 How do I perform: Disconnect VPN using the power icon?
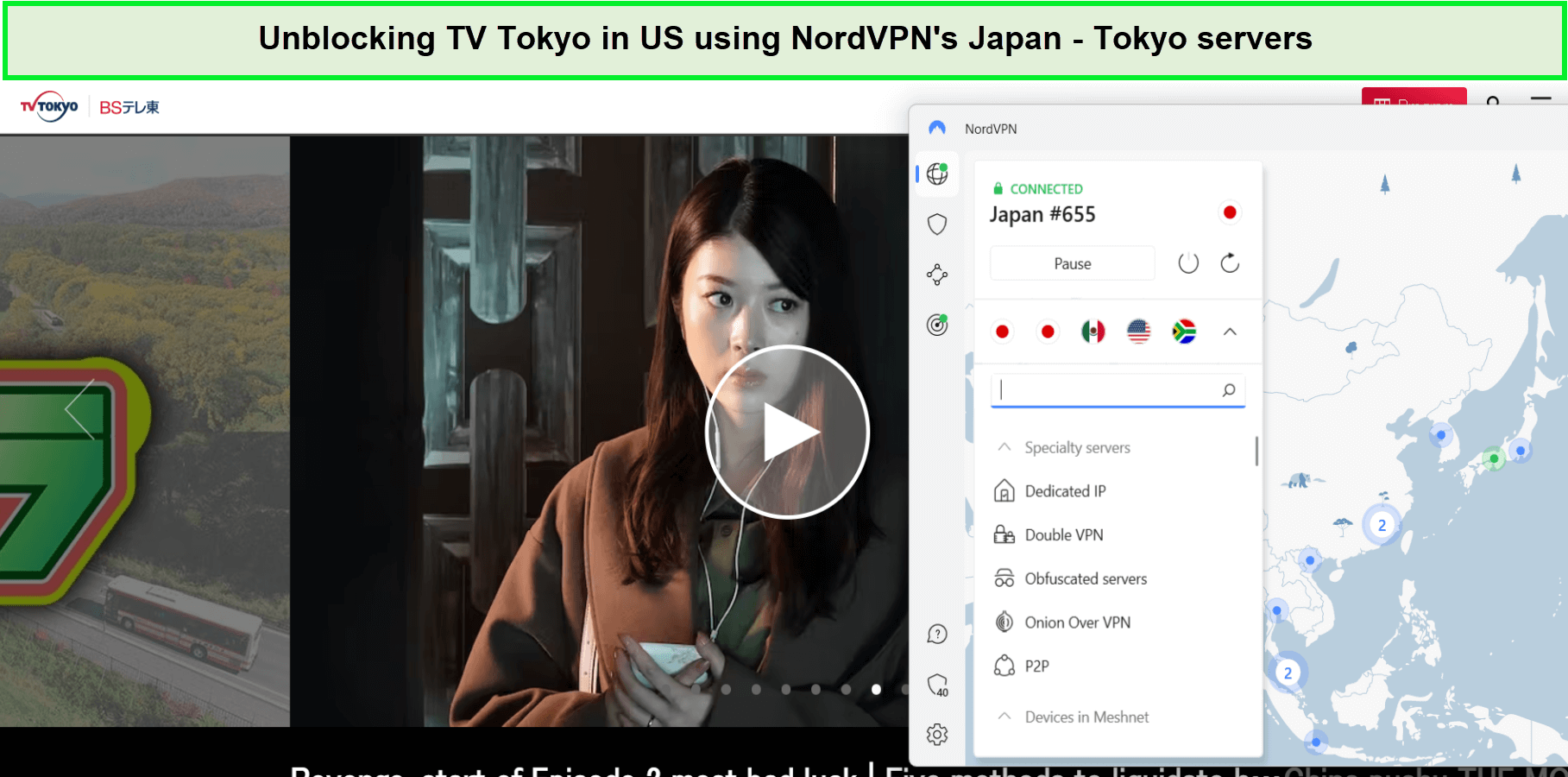coord(1188,263)
